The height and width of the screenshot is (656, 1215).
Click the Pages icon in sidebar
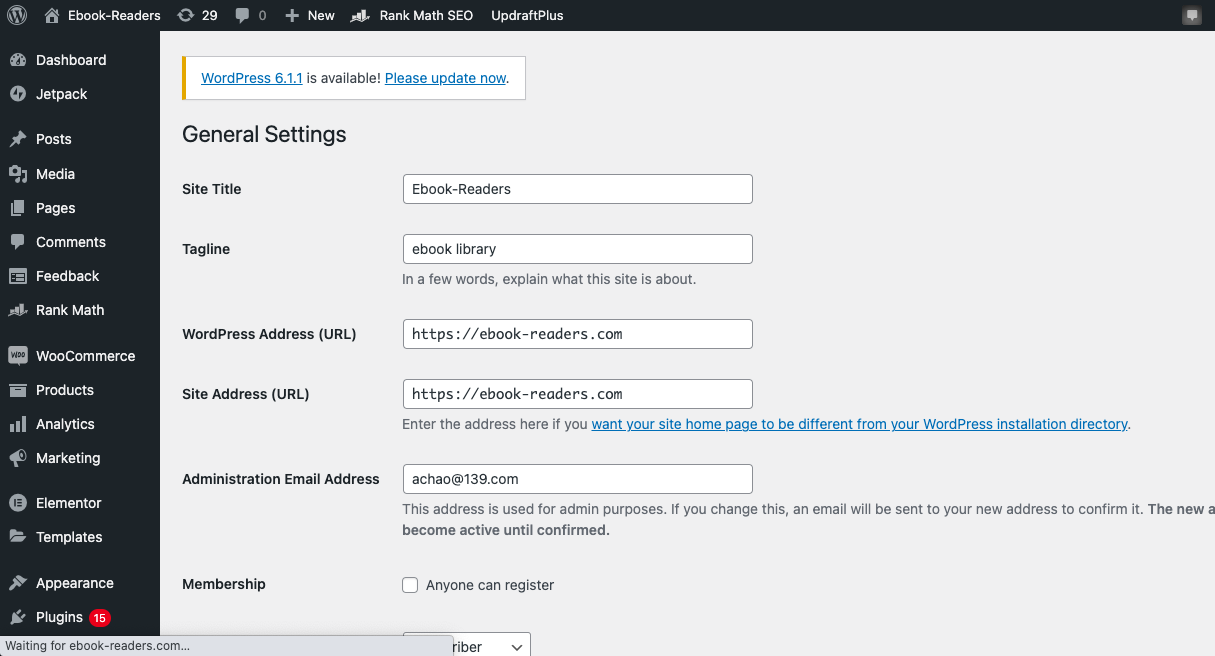pyautogui.click(x=17, y=208)
